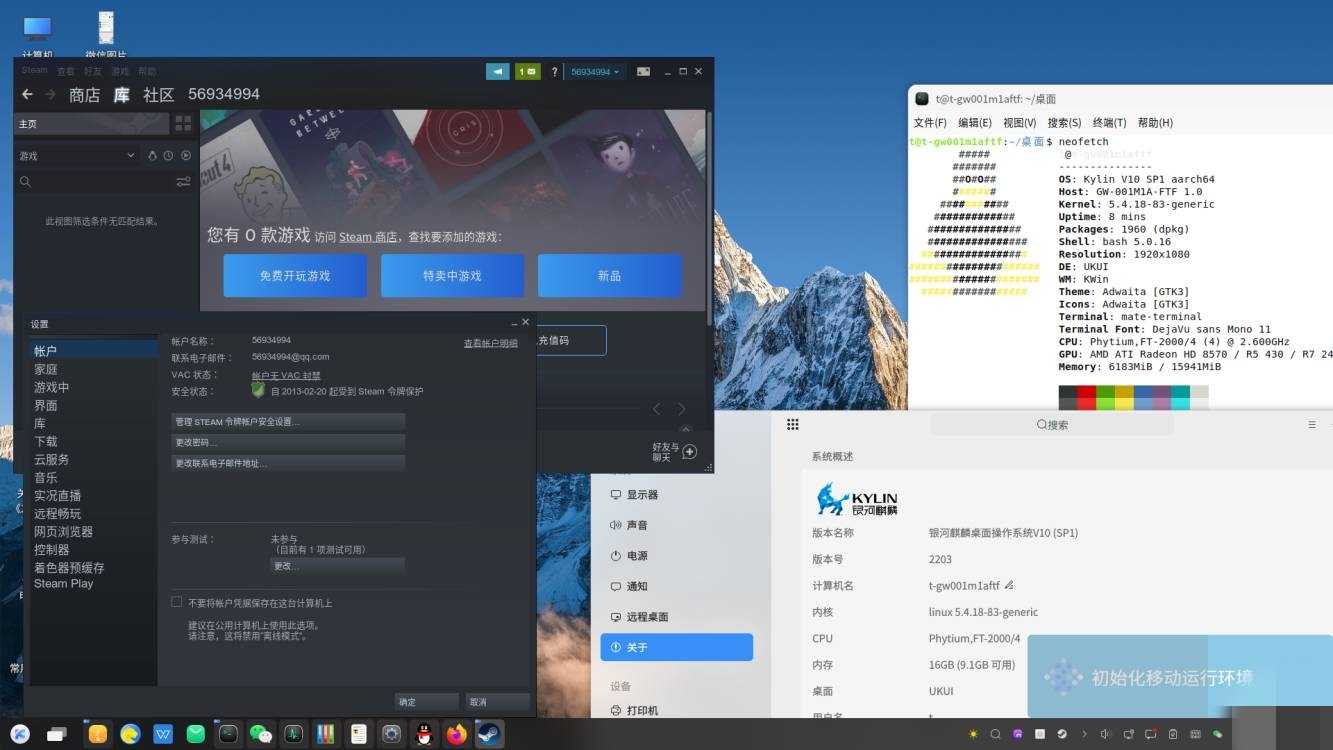Viewport: 1333px width, 750px height.
Task: Switch to 商店 tab in Steam
Action: [x=84, y=94]
